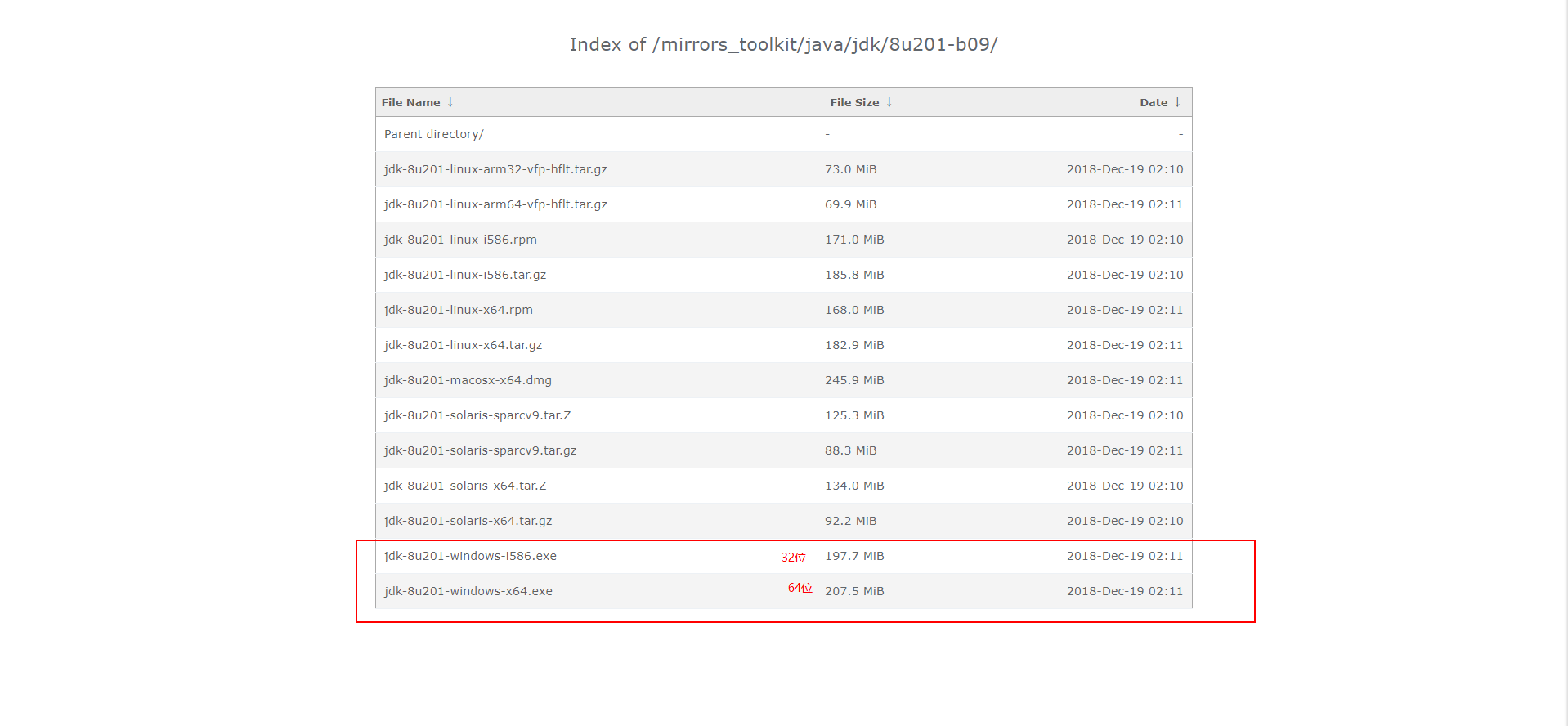Viewport: 1568px width, 726px height.
Task: Download jdk-8u201-linux-i586.tar.gz
Action: pyautogui.click(x=465, y=275)
